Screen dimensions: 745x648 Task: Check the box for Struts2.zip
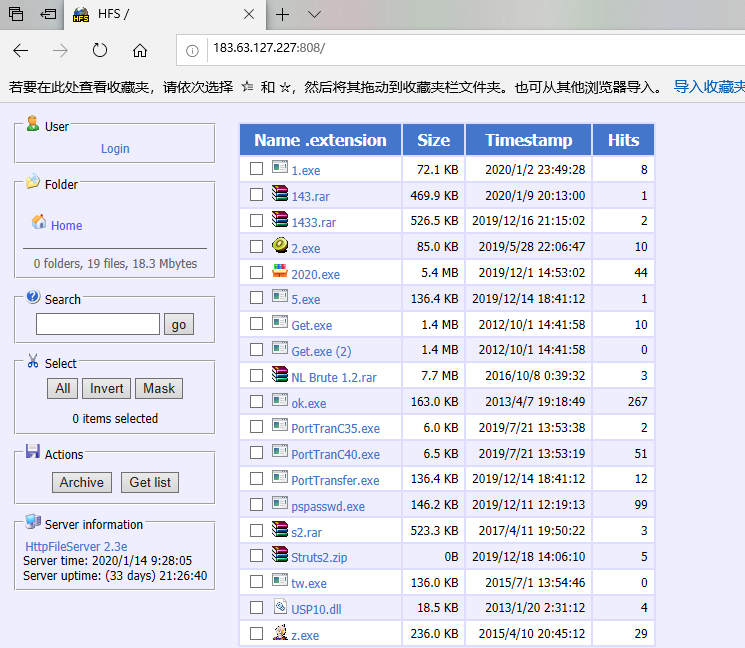pos(257,556)
